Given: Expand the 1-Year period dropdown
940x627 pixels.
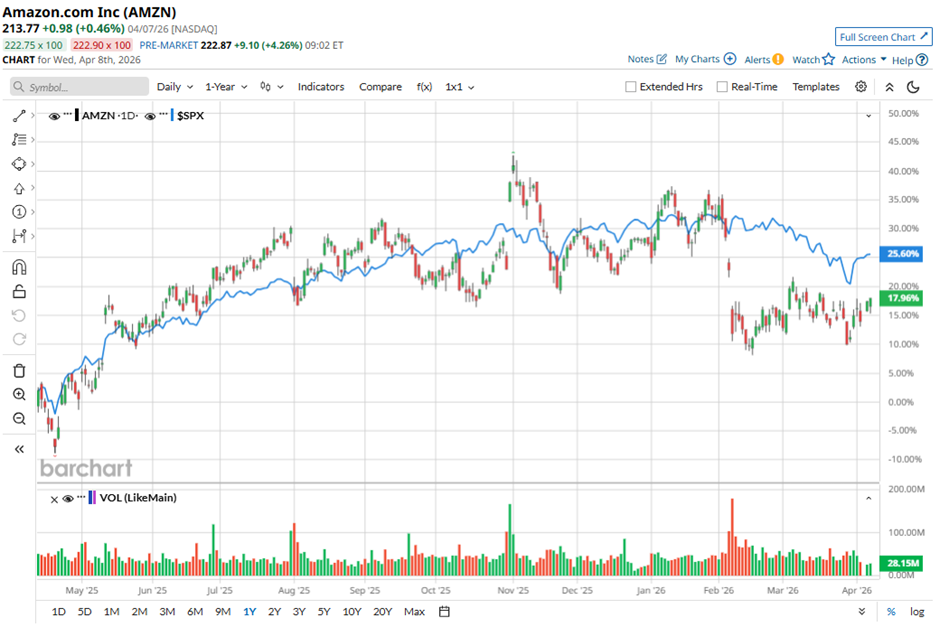Looking at the screenshot, I should pyautogui.click(x=227, y=87).
